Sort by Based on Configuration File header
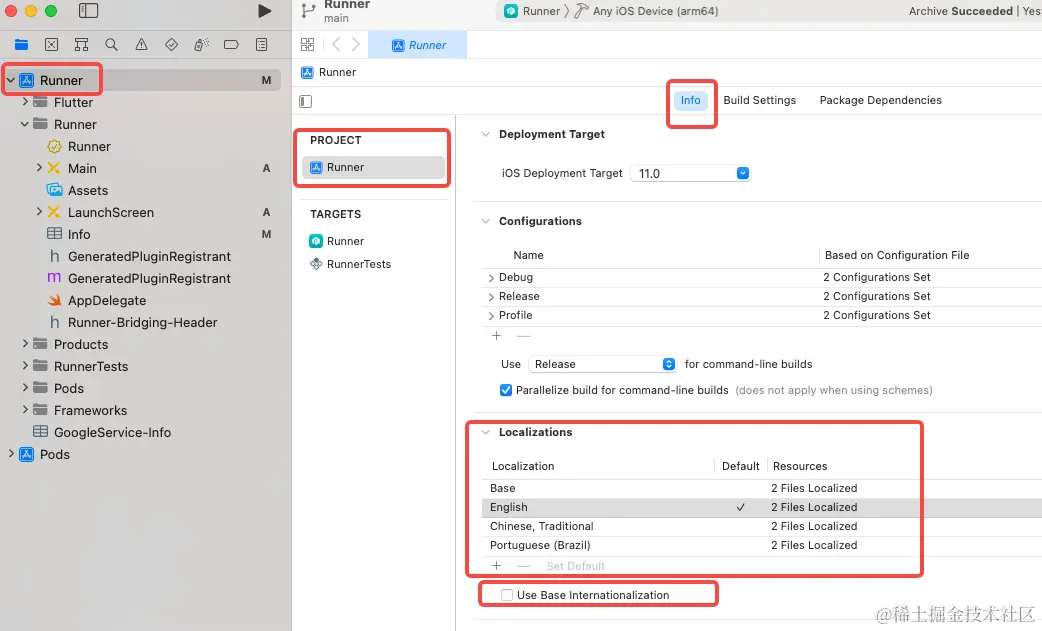The height and width of the screenshot is (631, 1042). (x=896, y=255)
